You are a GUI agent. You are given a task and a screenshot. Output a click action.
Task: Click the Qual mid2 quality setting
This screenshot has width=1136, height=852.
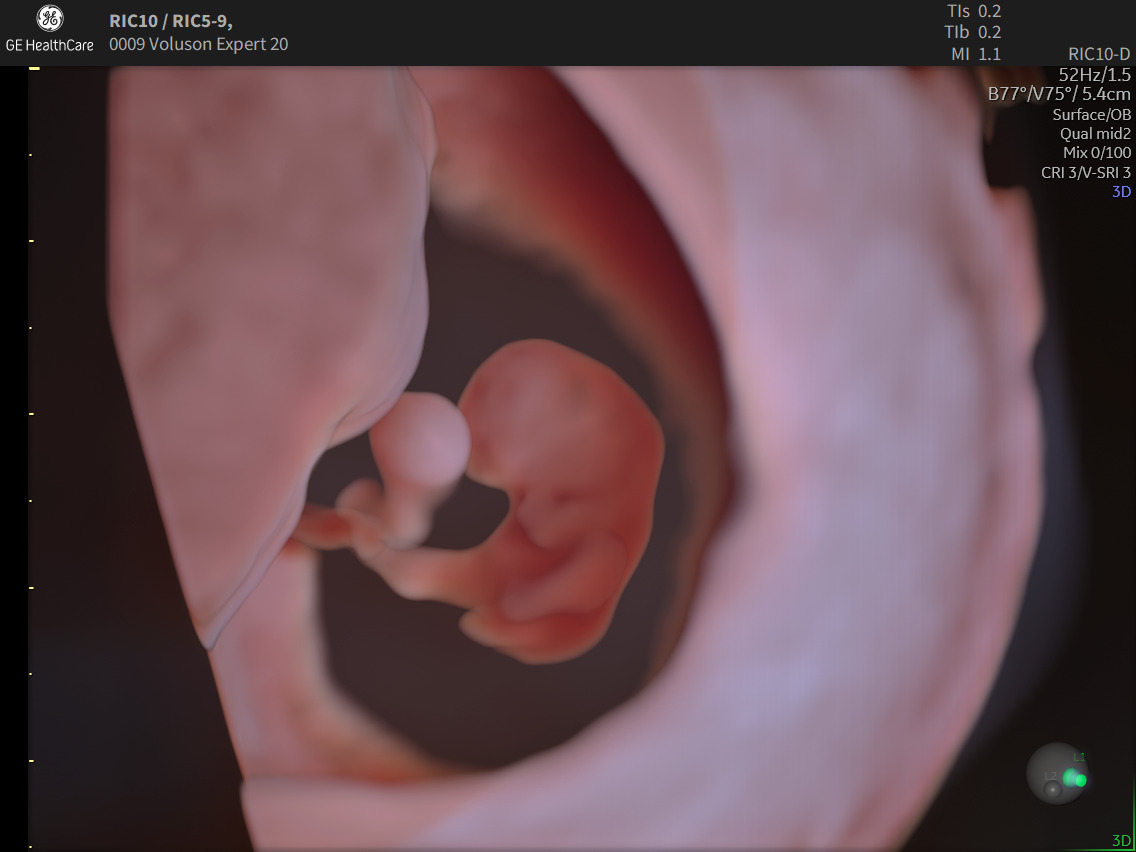[x=1095, y=133]
